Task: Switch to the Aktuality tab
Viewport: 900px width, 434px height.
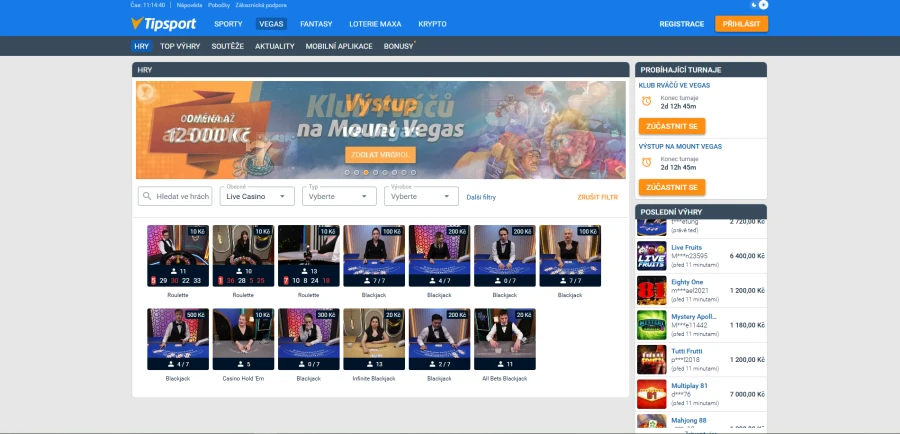Action: point(275,46)
